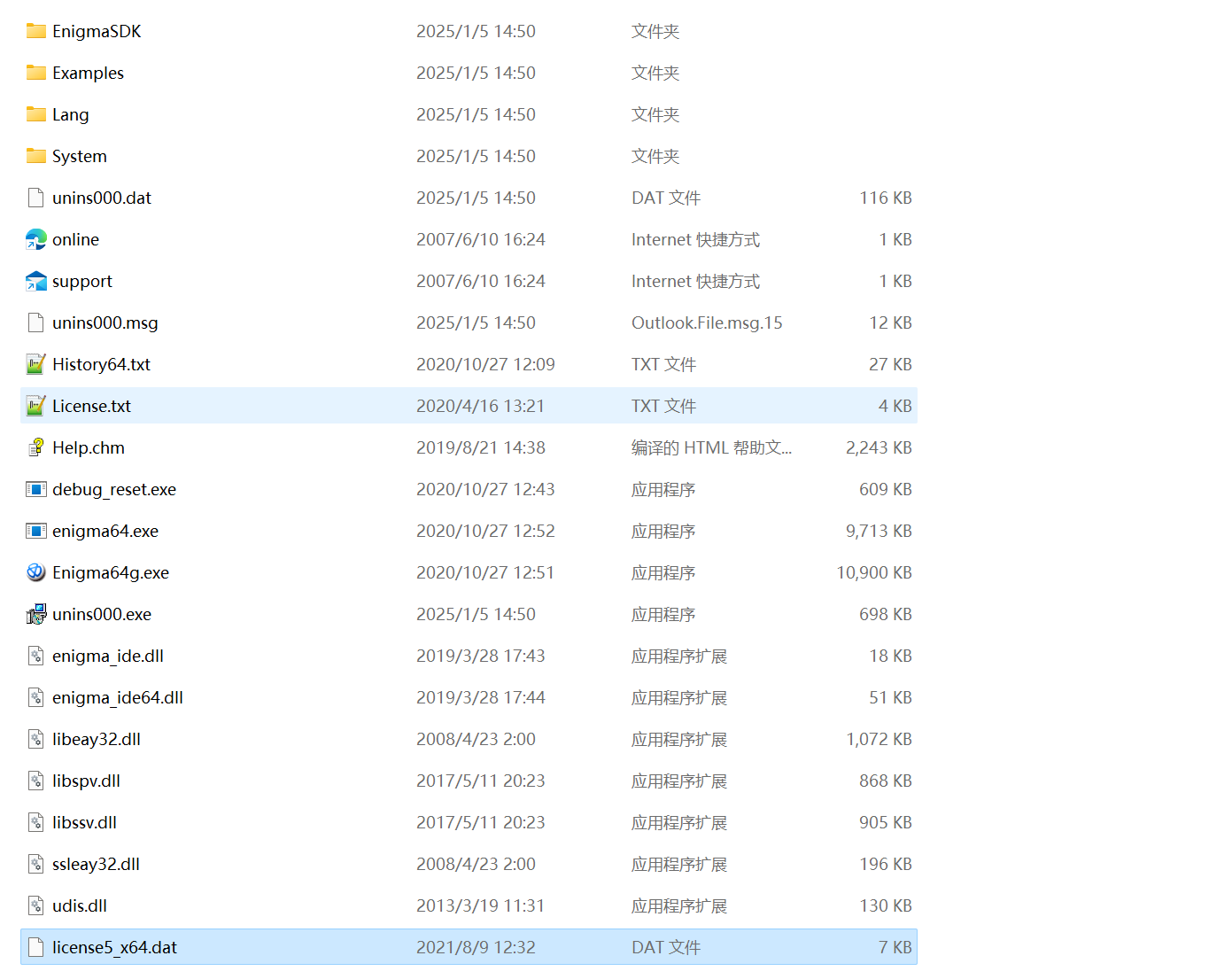Image resolution: width=1232 pixels, height=979 pixels.
Task: Click the Enigma64g.exe application icon
Action: 35,572
